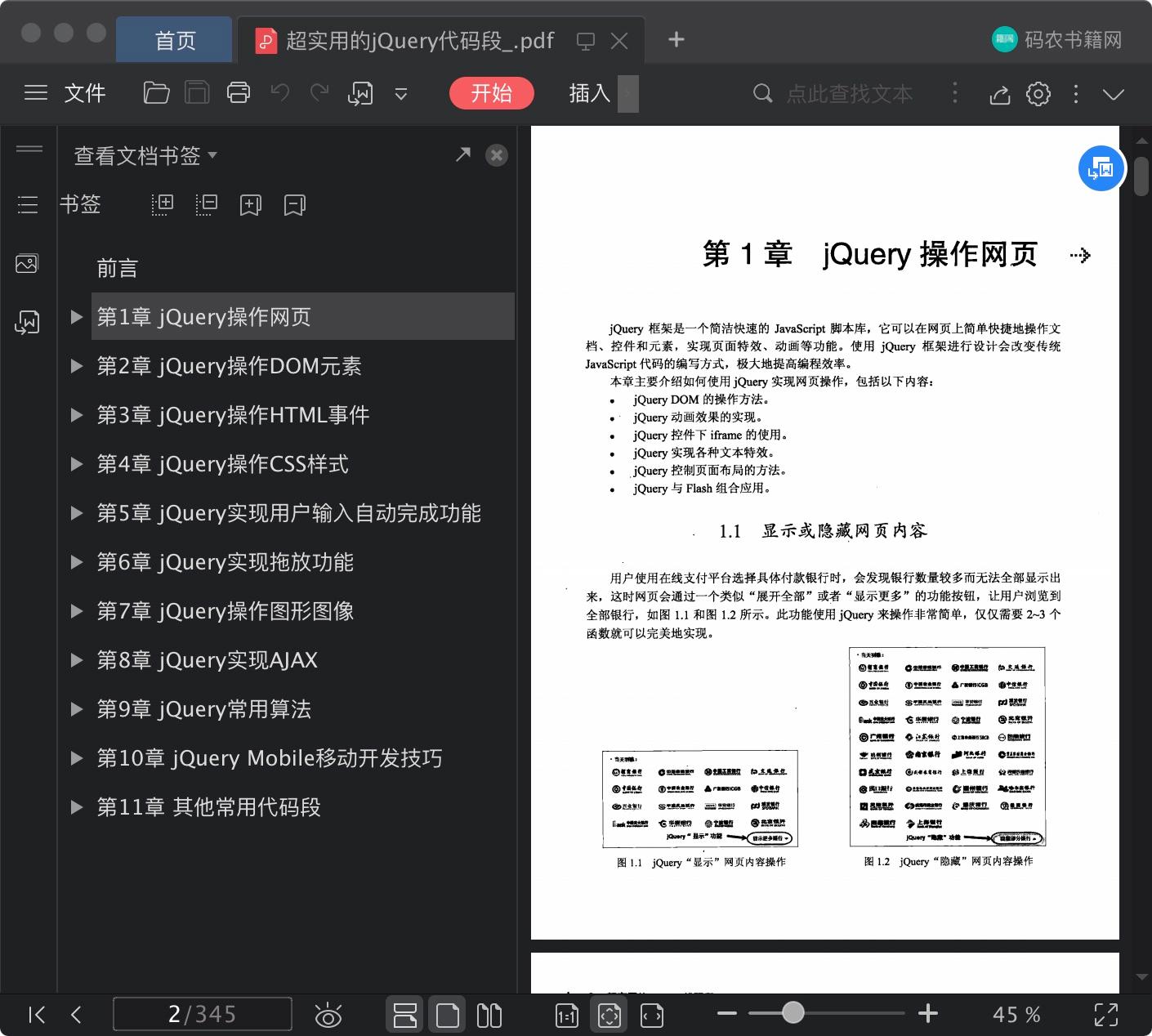Select the 插入 ribbon tab
1152x1036 pixels.
590,93
